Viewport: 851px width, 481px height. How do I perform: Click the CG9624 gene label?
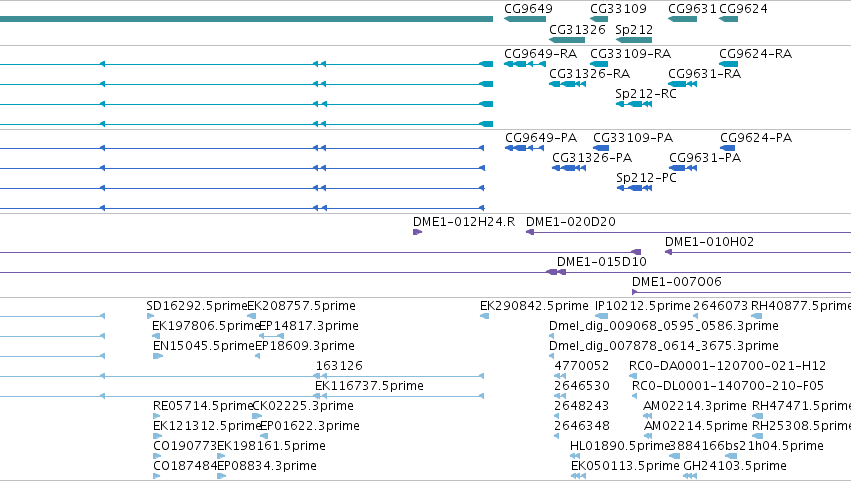click(743, 9)
